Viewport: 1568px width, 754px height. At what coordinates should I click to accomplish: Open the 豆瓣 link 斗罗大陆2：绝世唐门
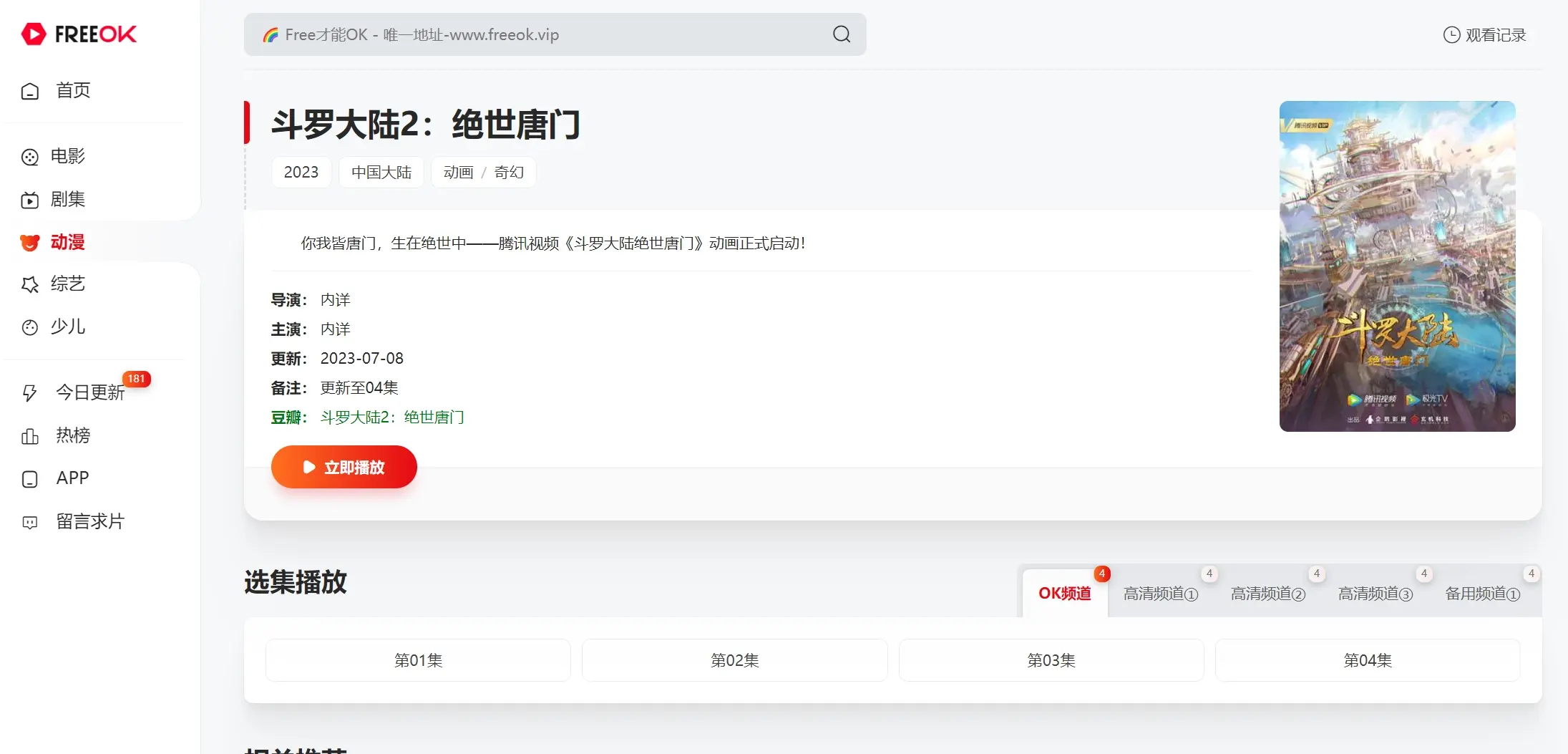(392, 417)
